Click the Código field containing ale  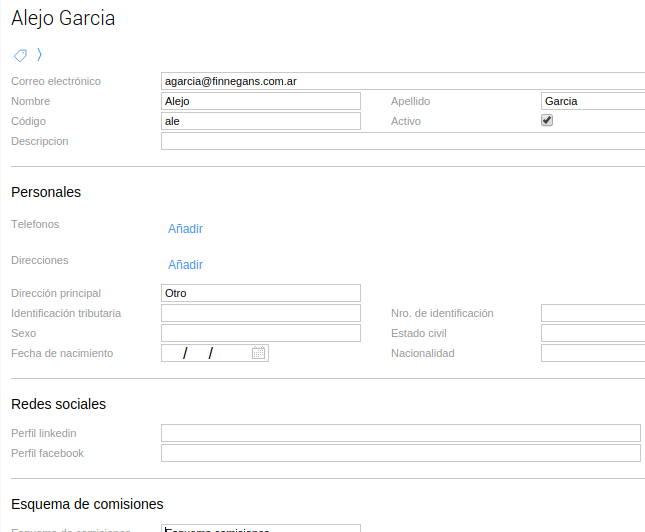click(x=261, y=121)
